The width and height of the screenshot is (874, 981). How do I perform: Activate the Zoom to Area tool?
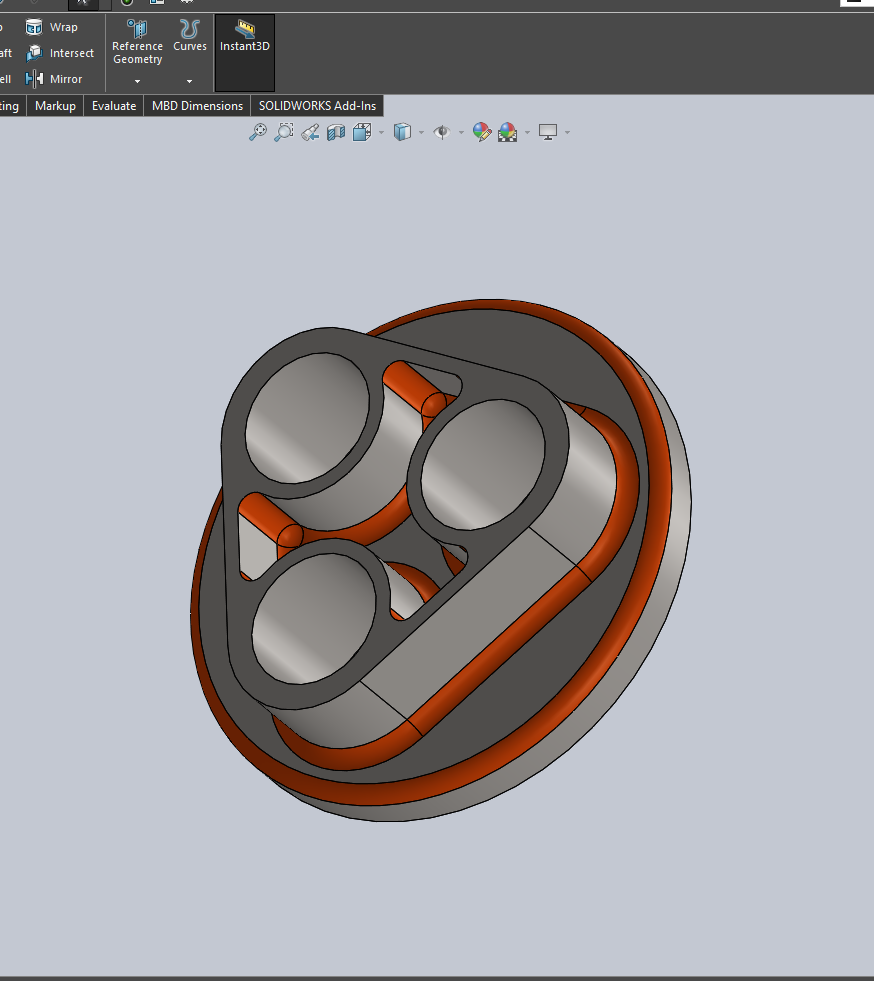(284, 131)
